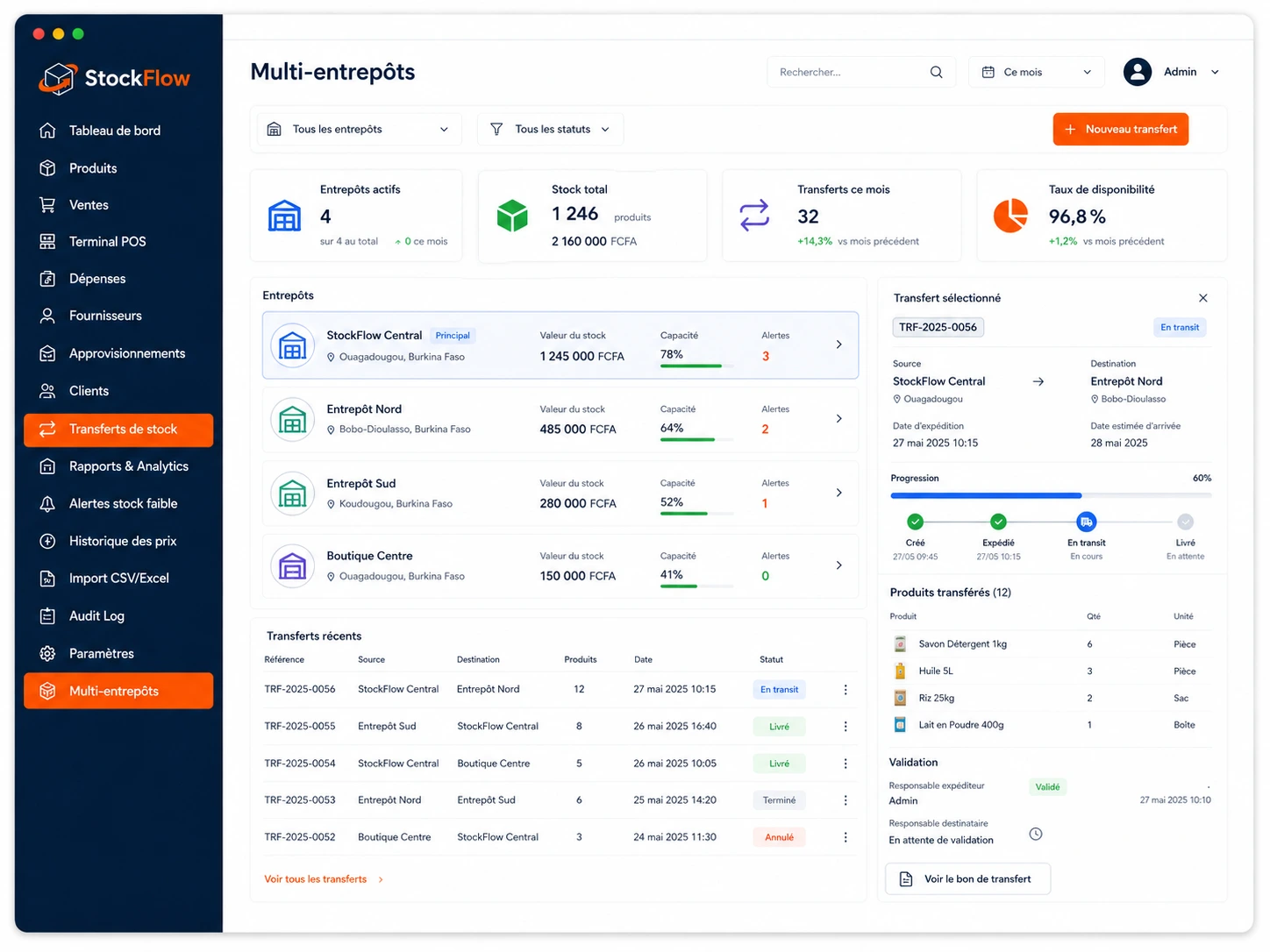1270x952 pixels.
Task: Click the Validé status badge
Action: point(1047,787)
